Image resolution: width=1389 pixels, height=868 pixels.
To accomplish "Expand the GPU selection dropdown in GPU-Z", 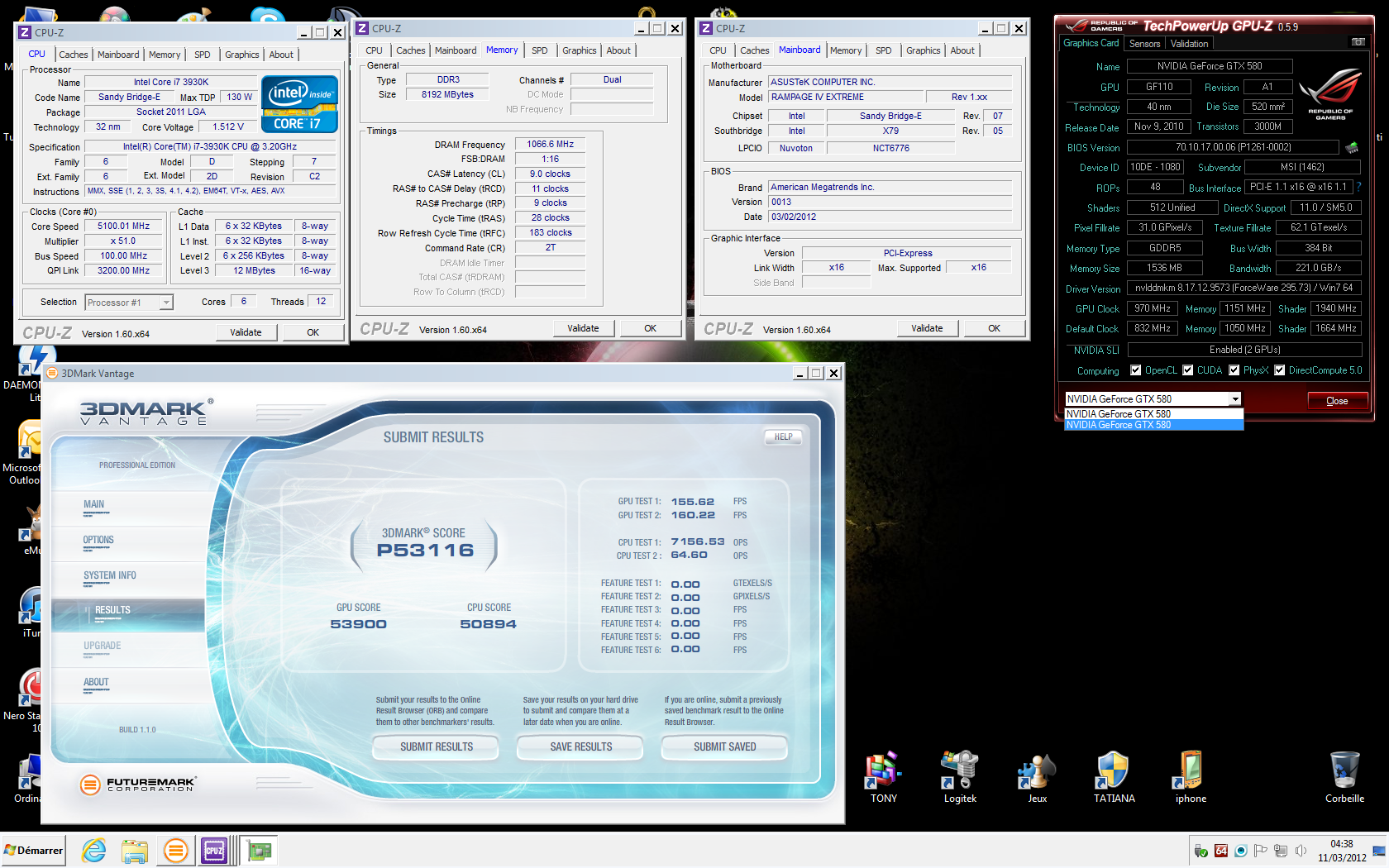I will (1235, 399).
